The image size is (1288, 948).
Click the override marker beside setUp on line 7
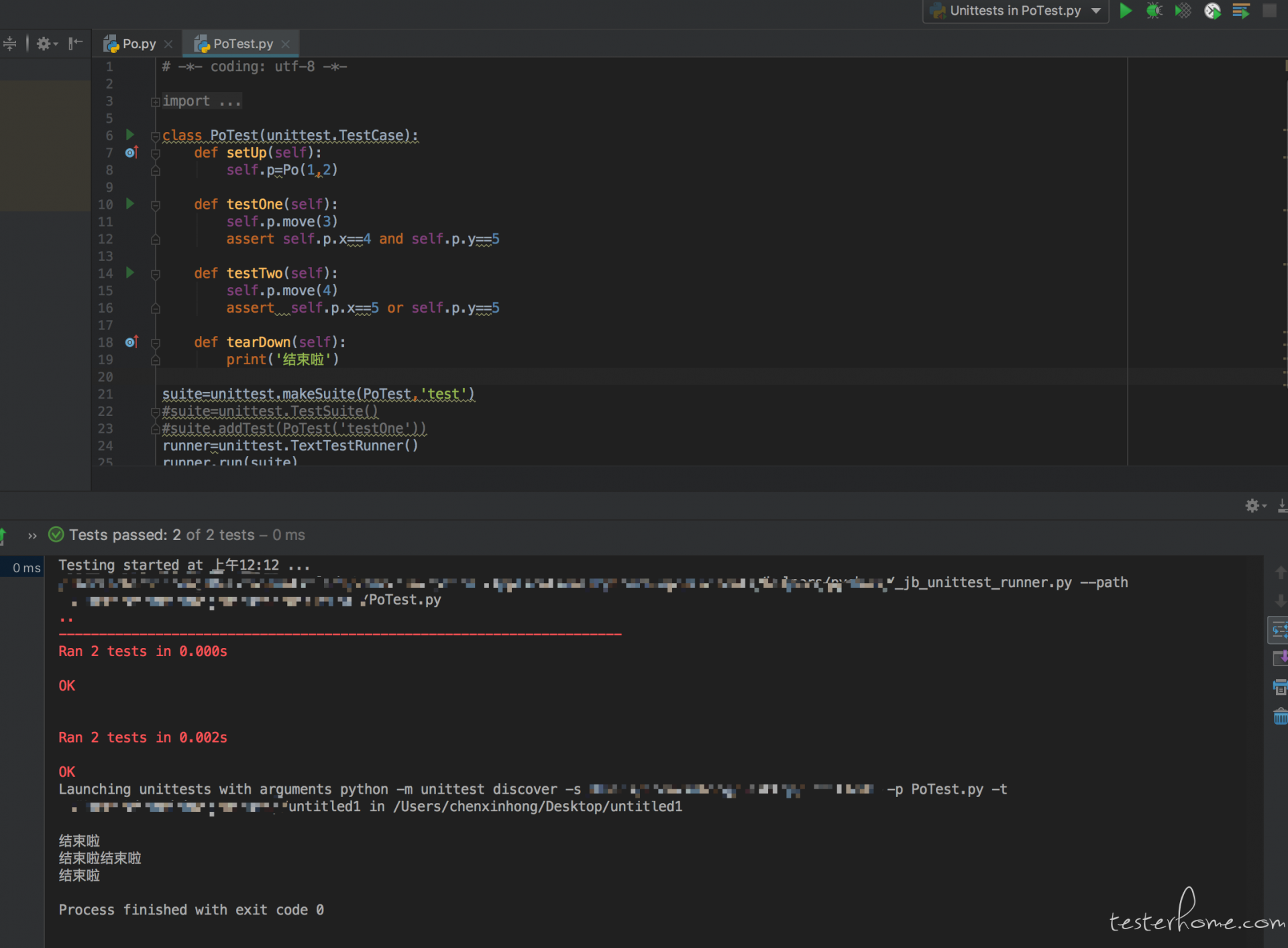(x=131, y=152)
